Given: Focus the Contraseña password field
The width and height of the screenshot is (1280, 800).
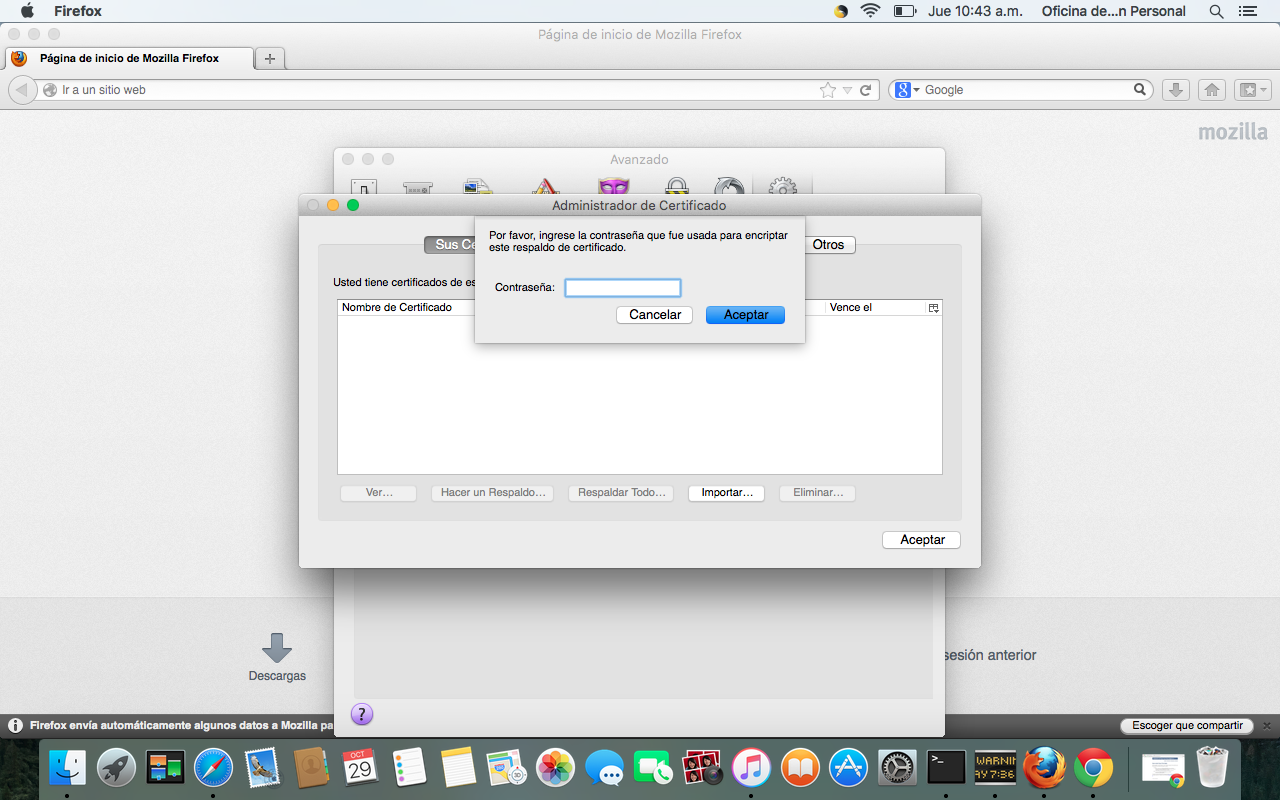Looking at the screenshot, I should click(623, 288).
